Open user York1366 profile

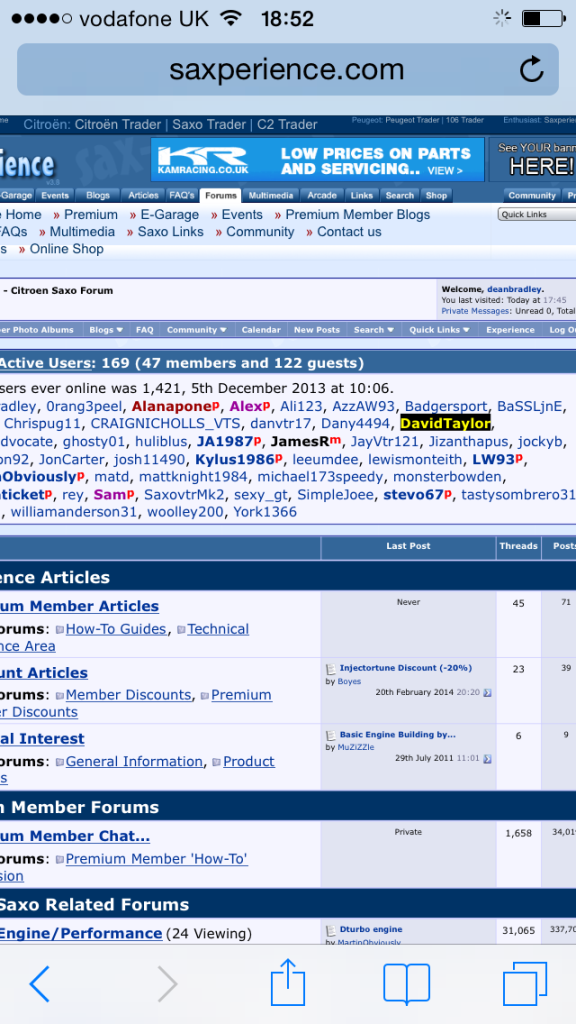pyautogui.click(x=265, y=511)
